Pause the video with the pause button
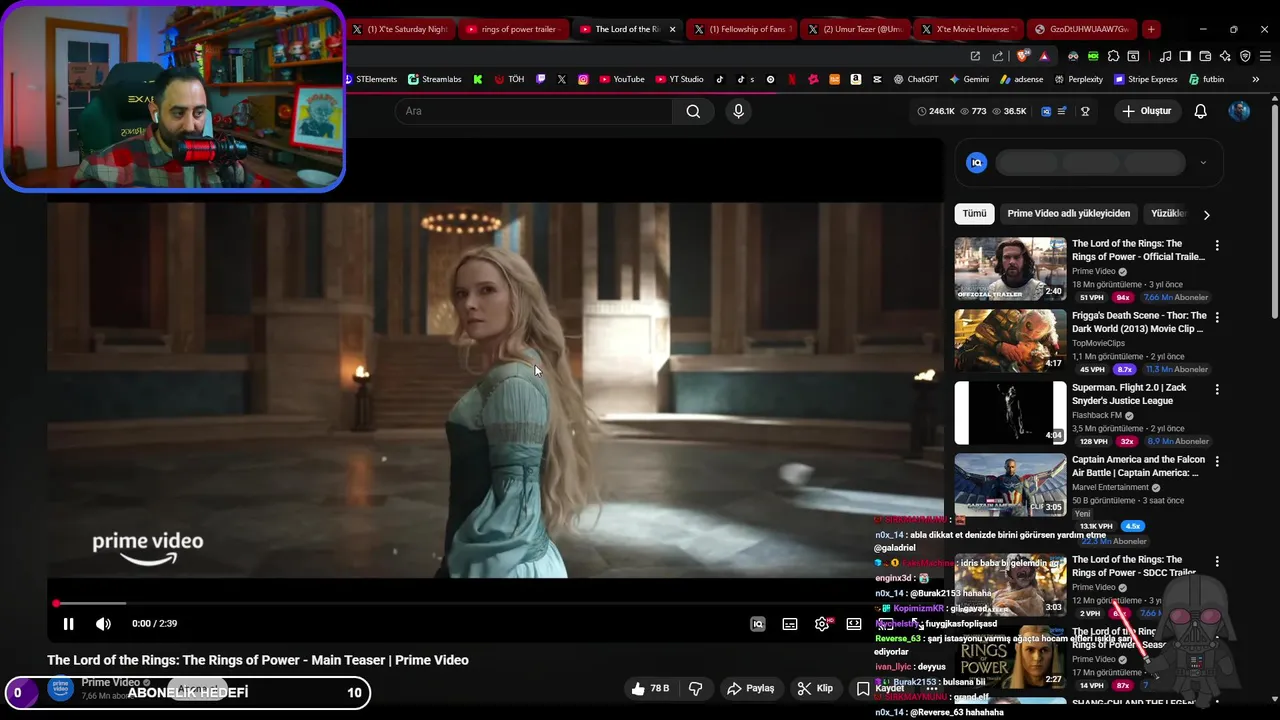The image size is (1280, 720). point(68,624)
